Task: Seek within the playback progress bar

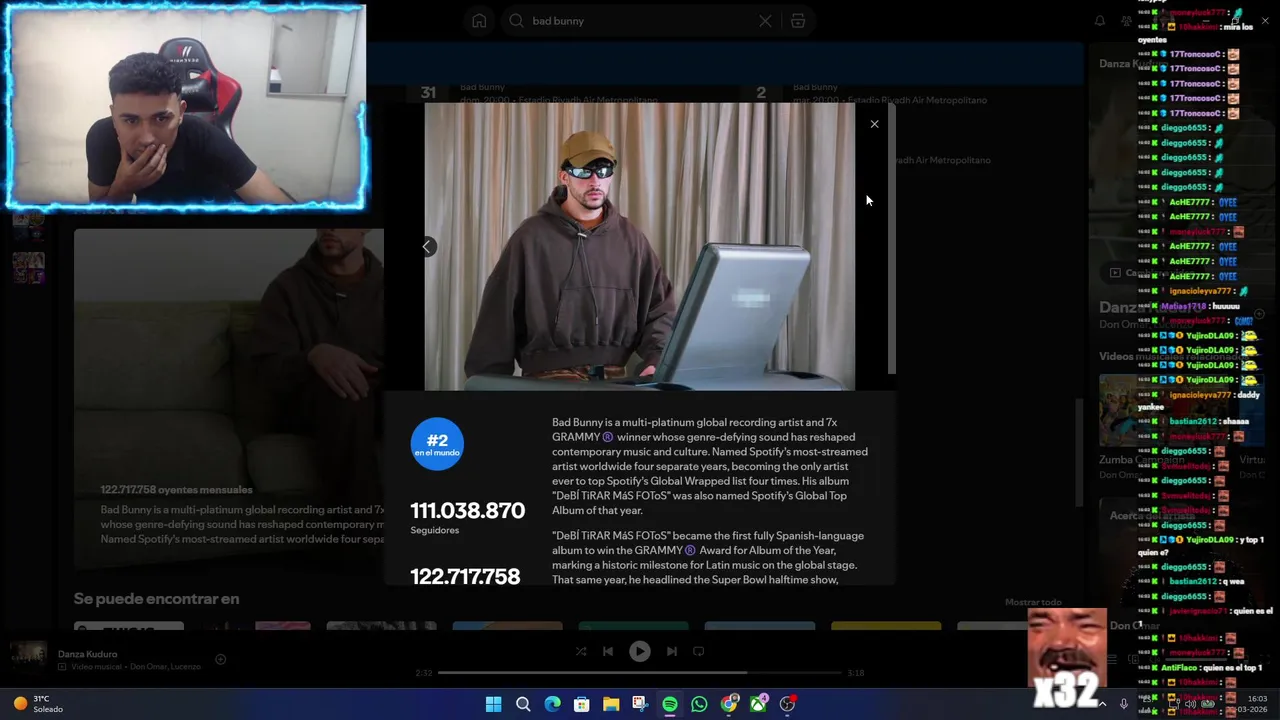Action: [640, 673]
